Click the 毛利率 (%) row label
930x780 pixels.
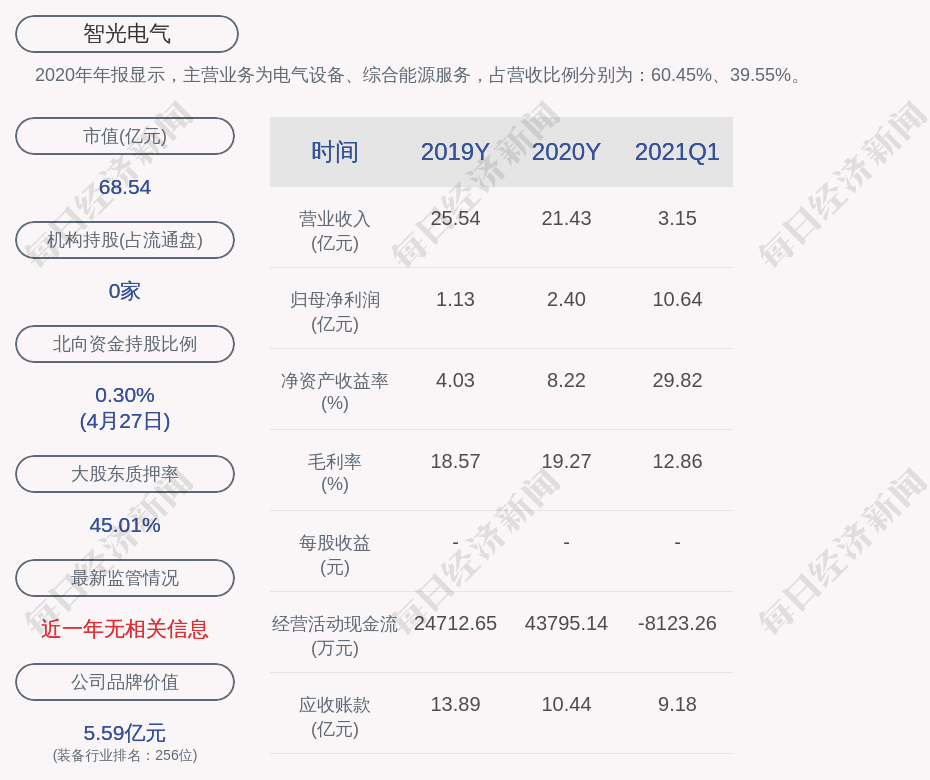tap(335, 473)
